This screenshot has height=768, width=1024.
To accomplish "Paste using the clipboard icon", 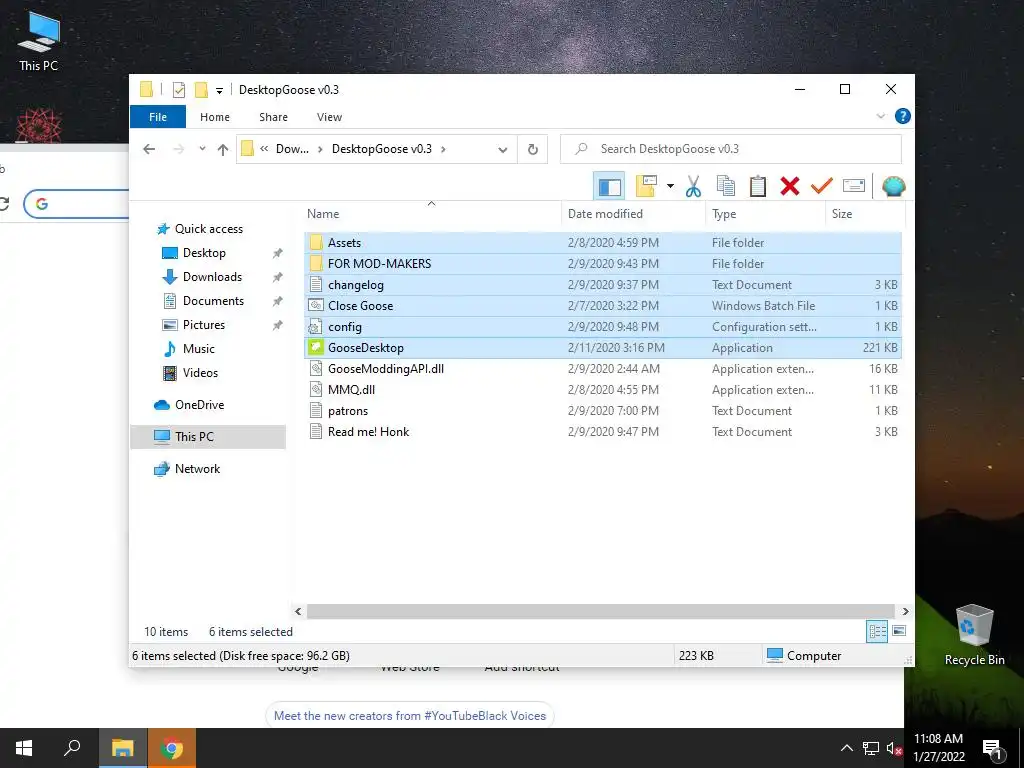I will click(758, 187).
